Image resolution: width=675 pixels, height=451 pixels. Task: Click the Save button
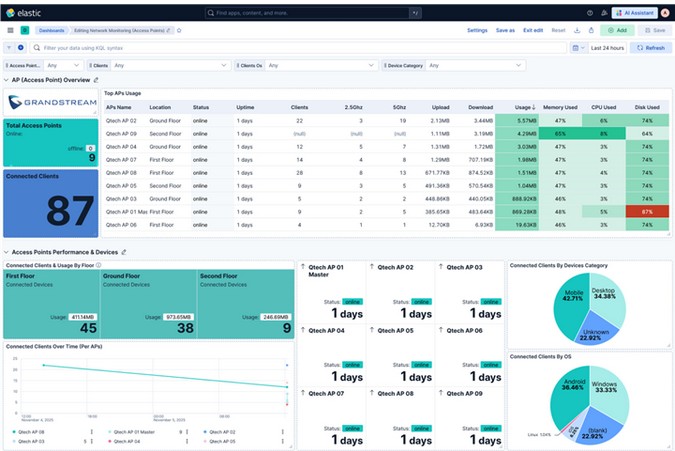point(655,30)
